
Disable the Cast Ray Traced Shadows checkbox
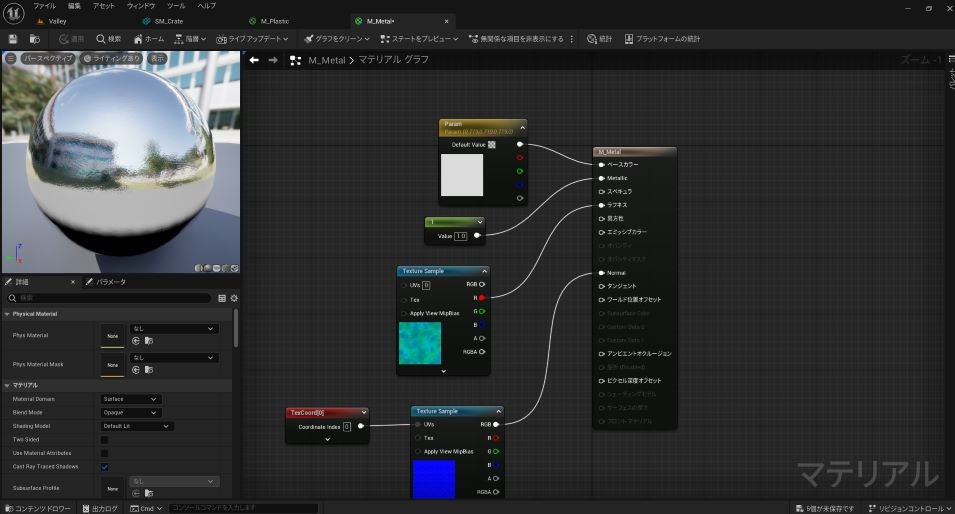(104, 467)
